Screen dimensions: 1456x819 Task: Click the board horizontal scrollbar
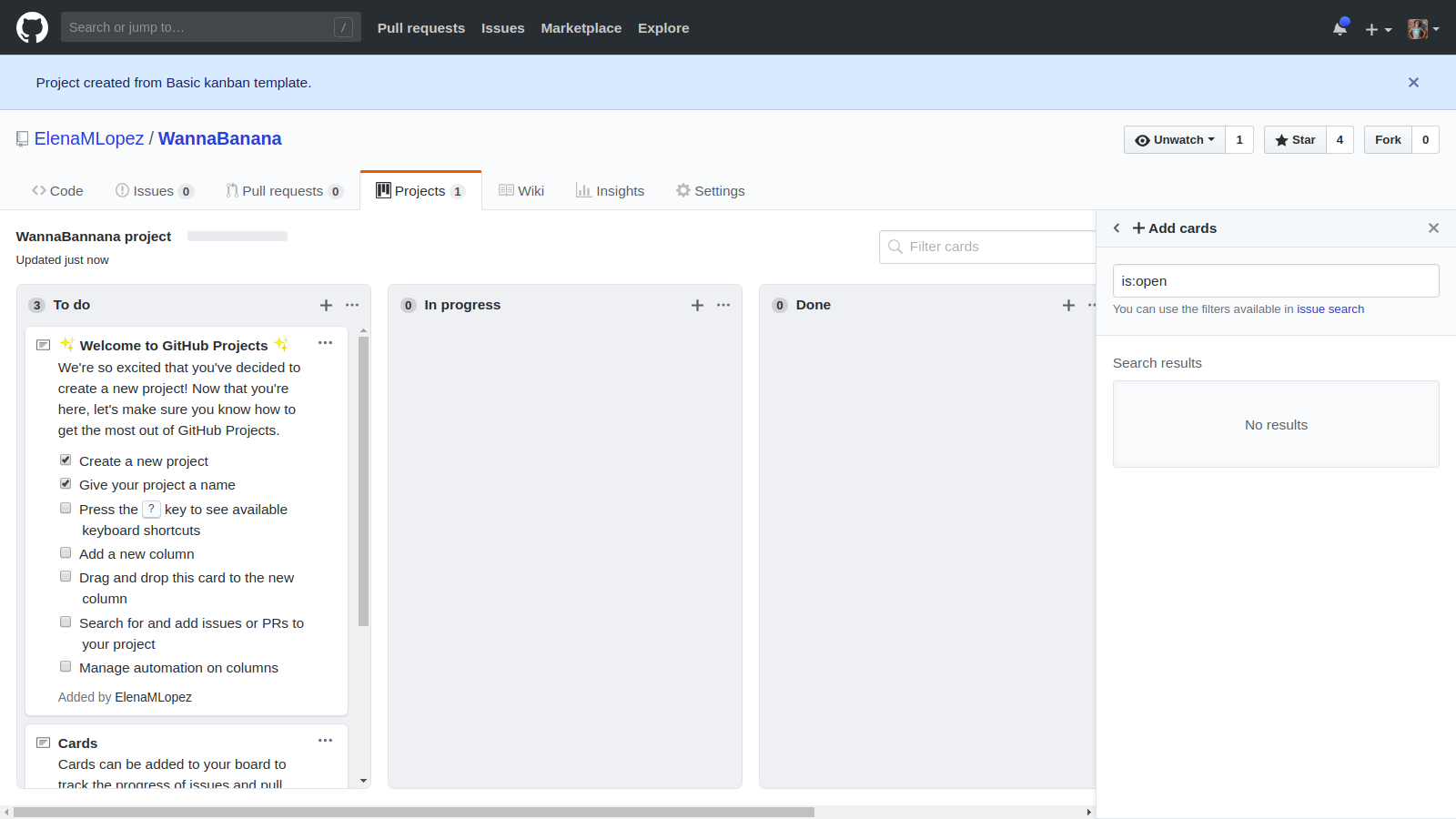(413, 812)
